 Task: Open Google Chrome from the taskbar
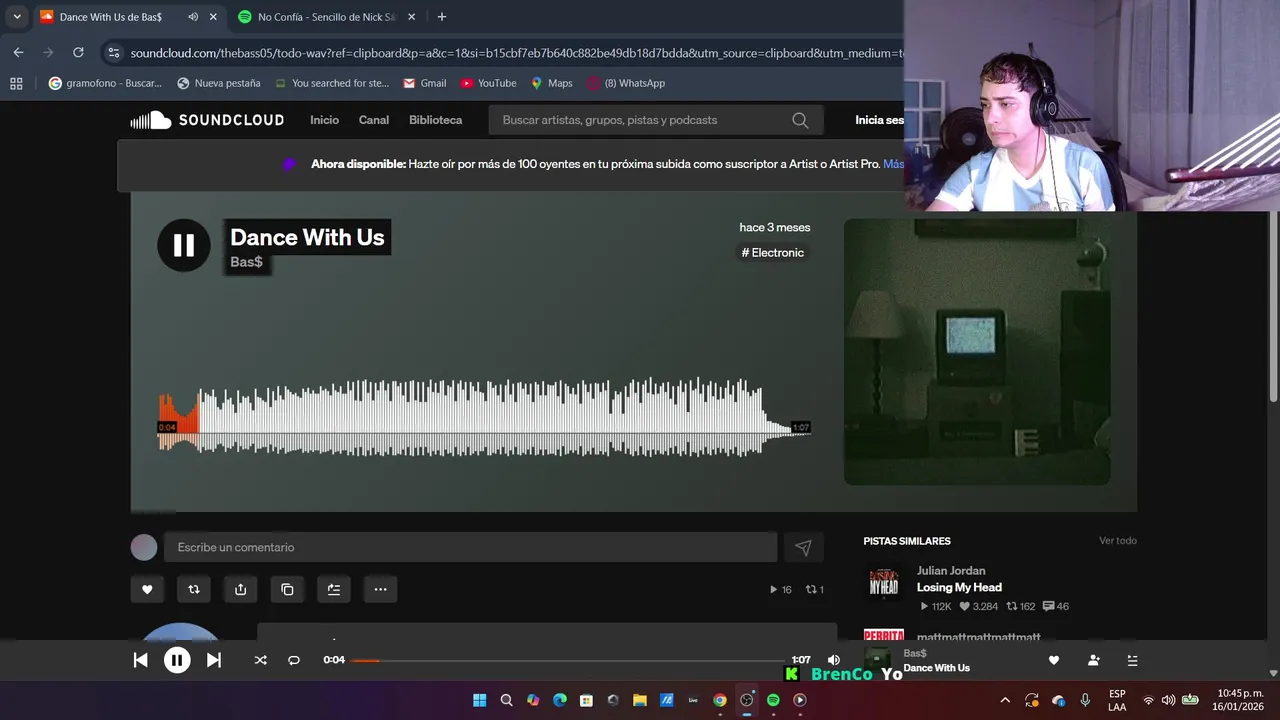point(720,700)
